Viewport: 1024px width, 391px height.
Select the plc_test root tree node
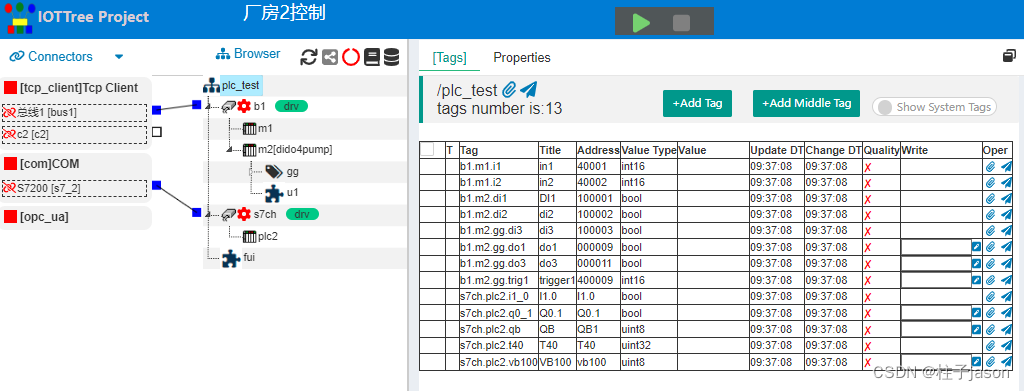pyautogui.click(x=240, y=85)
